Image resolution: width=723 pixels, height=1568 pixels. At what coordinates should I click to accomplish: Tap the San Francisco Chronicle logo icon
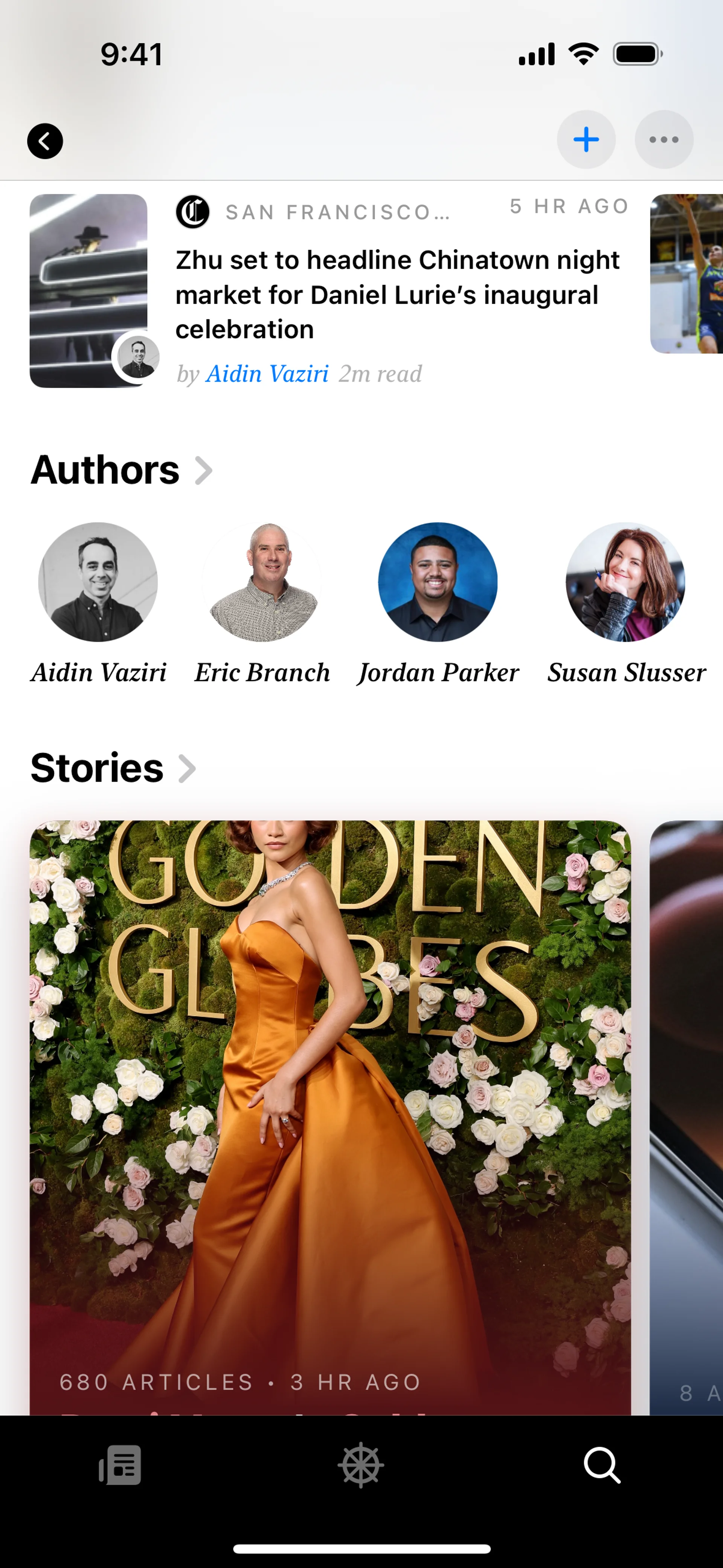193,212
